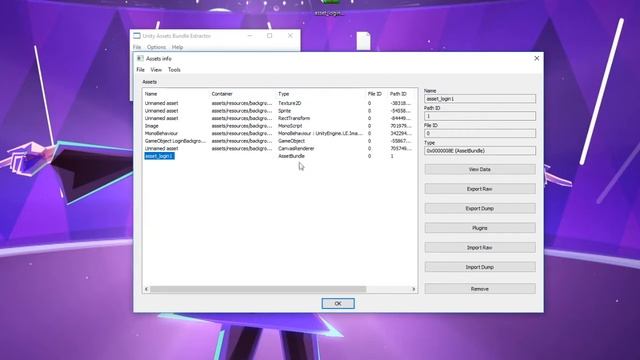Select the CanvasRenderer asset row
Image resolution: width=640 pixels, height=360 pixels.
pyautogui.click(x=280, y=149)
